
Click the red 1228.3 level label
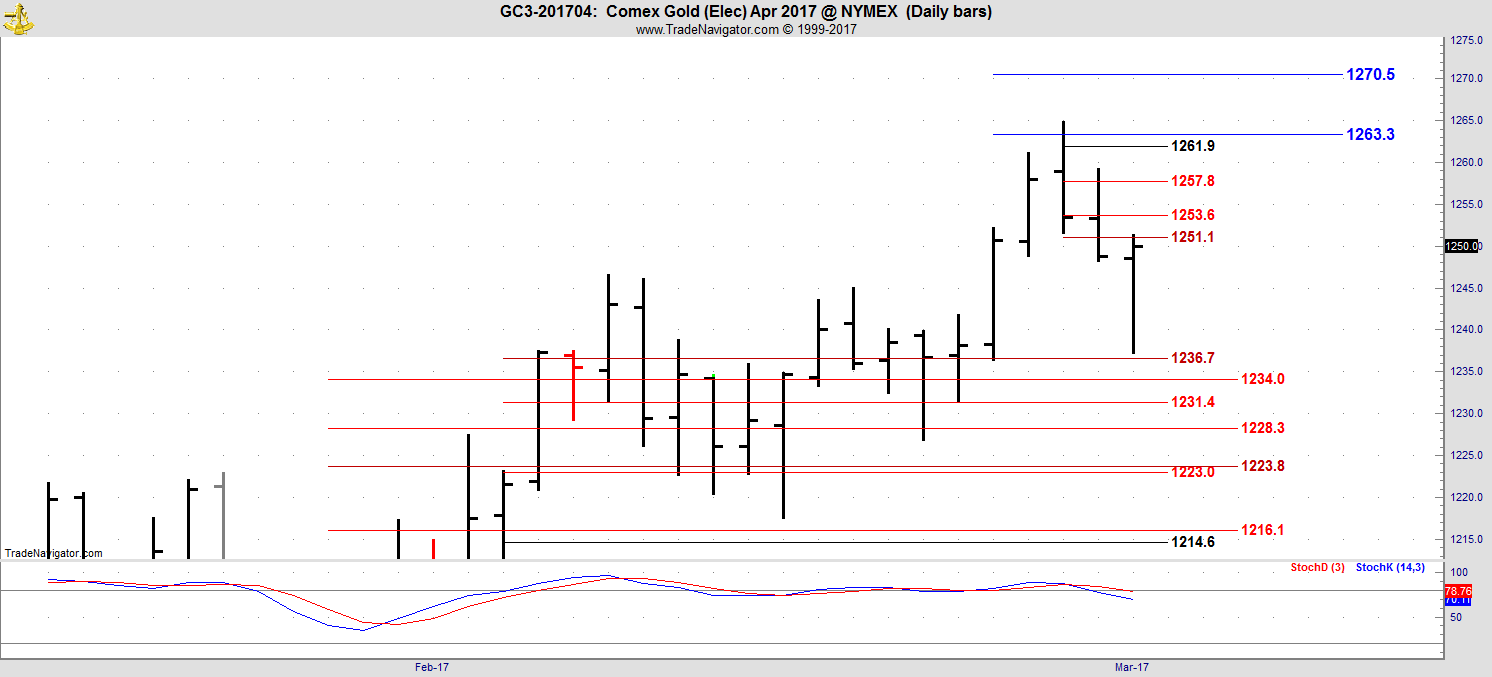coord(1262,428)
